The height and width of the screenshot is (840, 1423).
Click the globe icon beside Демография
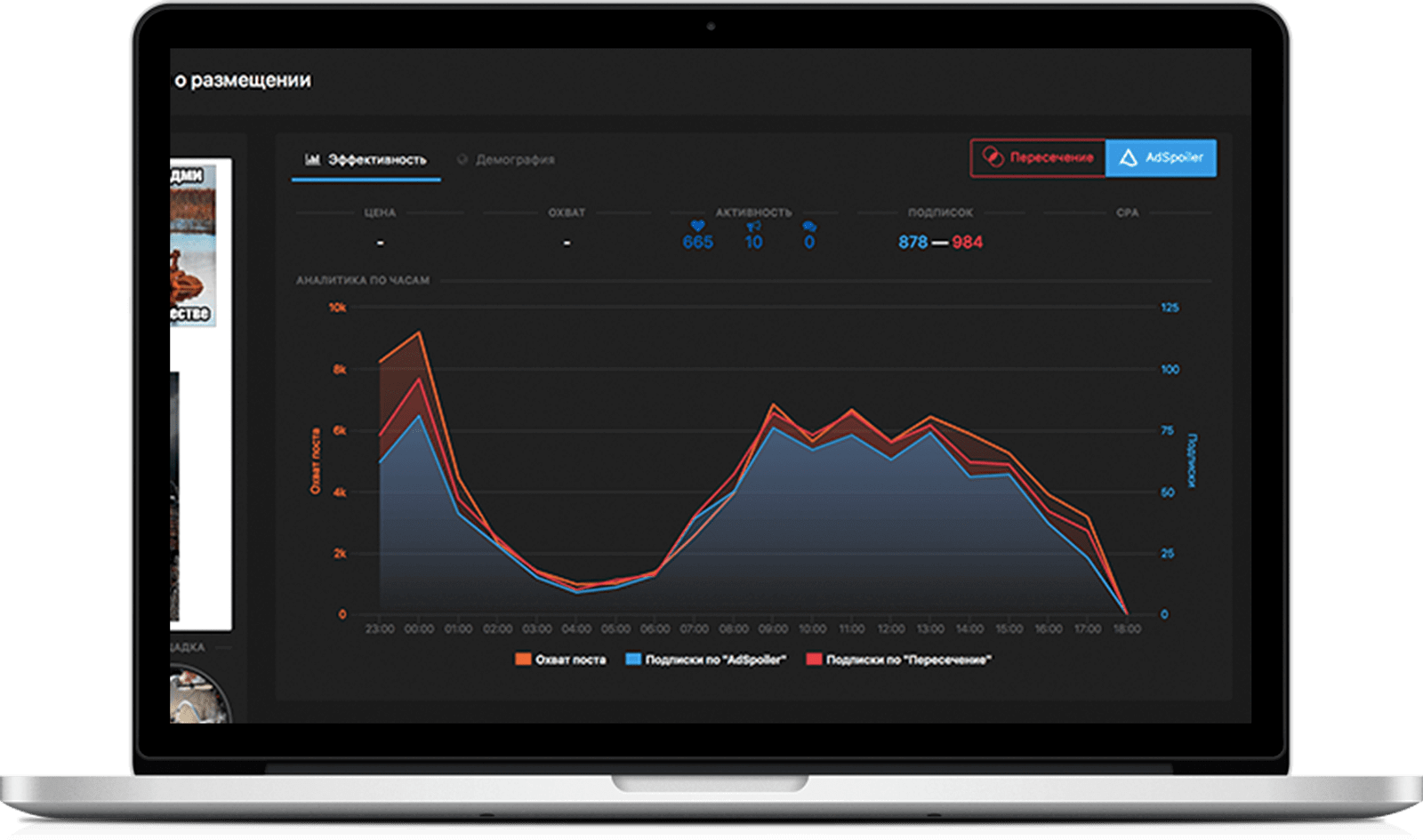click(x=462, y=160)
